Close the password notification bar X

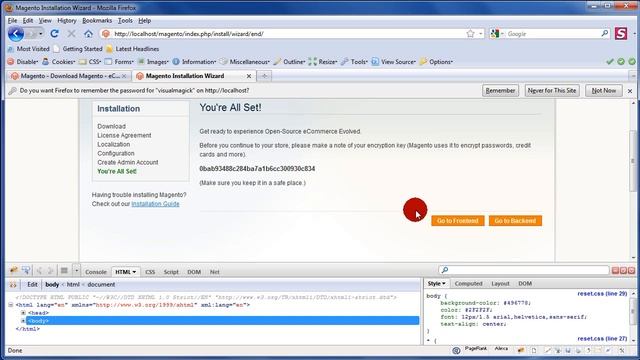(630, 91)
